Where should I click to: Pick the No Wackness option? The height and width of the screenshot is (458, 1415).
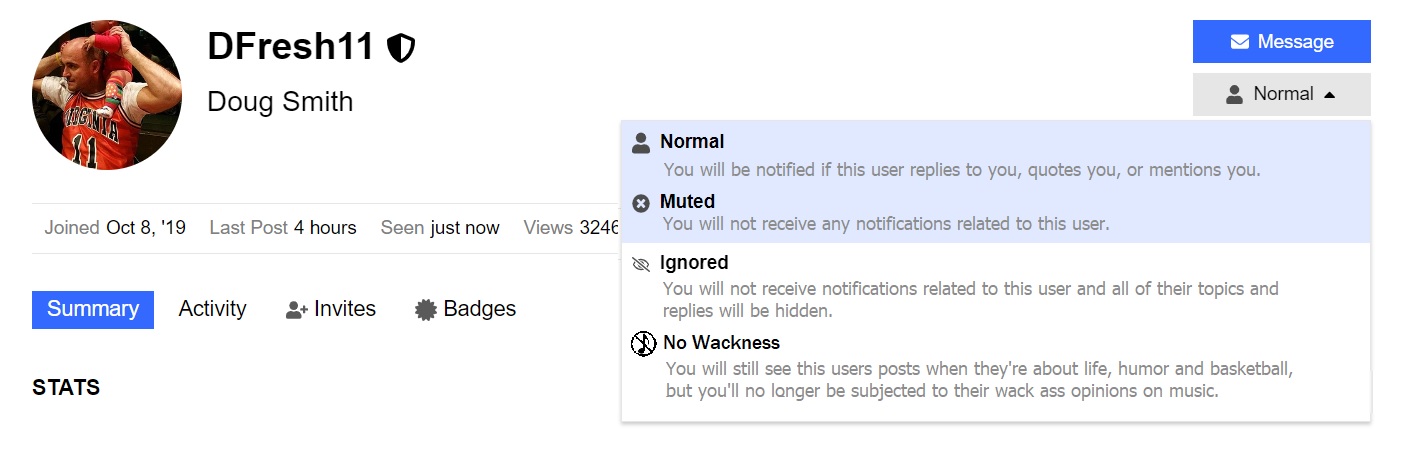point(721,343)
